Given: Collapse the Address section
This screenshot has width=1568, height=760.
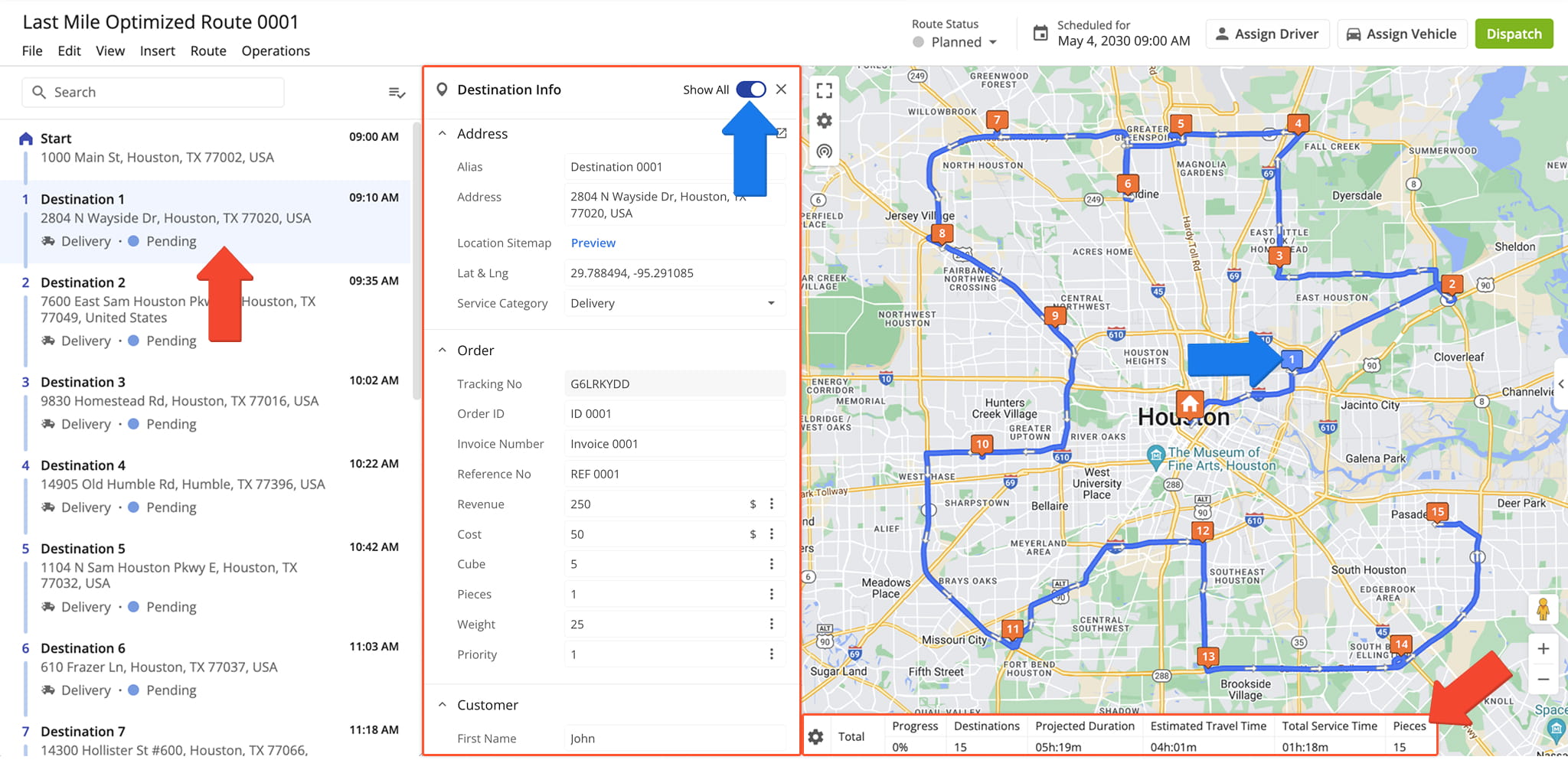Looking at the screenshot, I should [443, 134].
